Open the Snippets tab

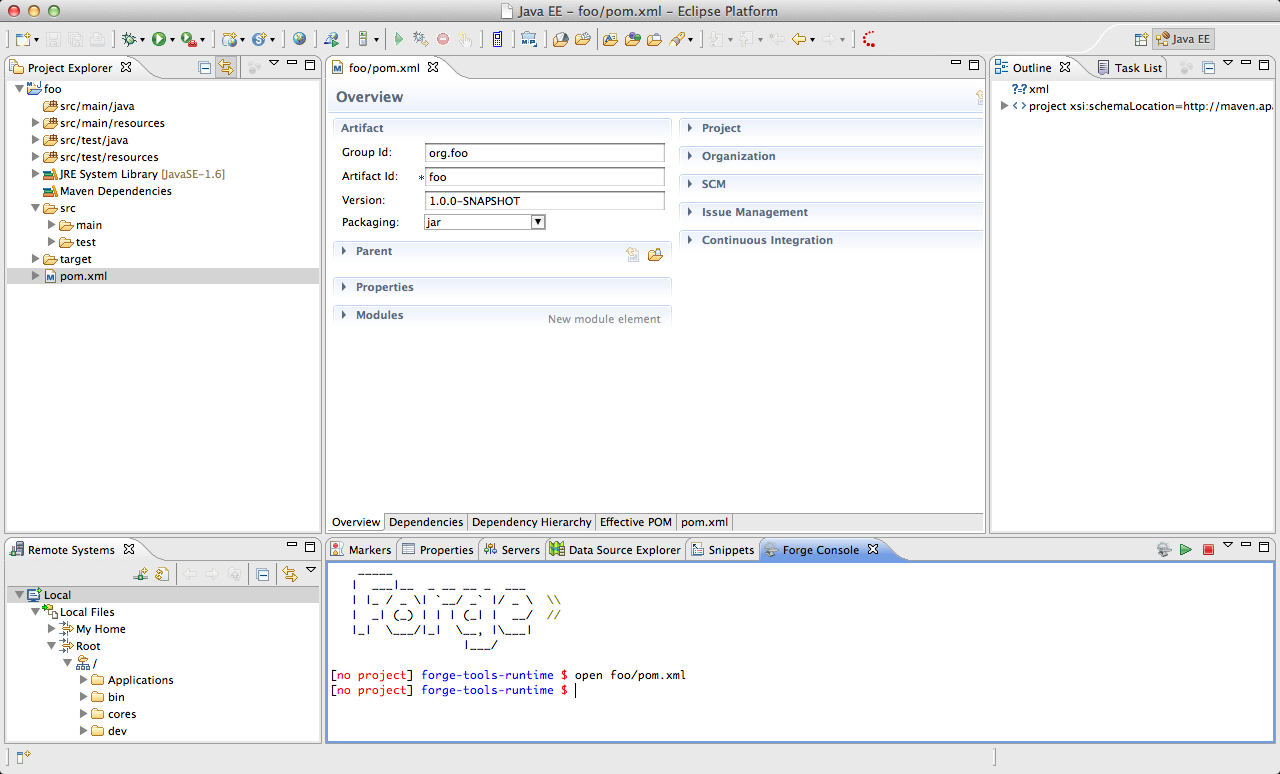pyautogui.click(x=723, y=550)
